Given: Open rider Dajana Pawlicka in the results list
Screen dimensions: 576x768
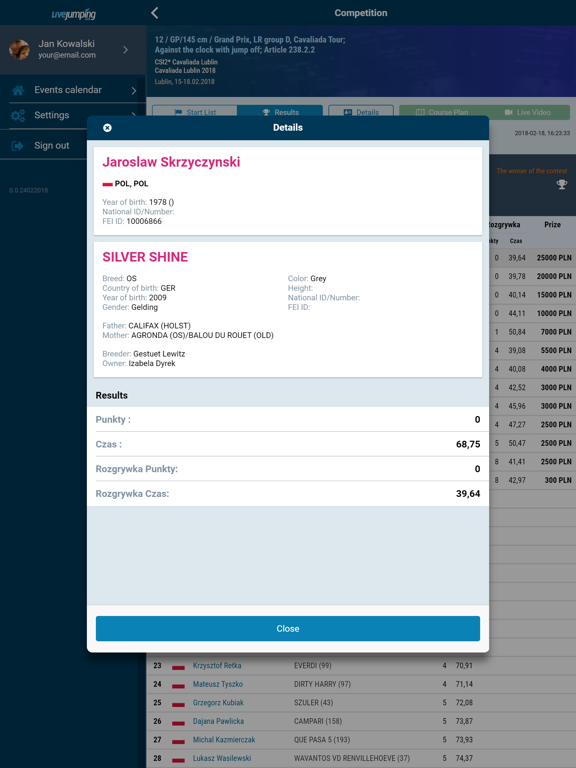Looking at the screenshot, I should coord(218,721).
